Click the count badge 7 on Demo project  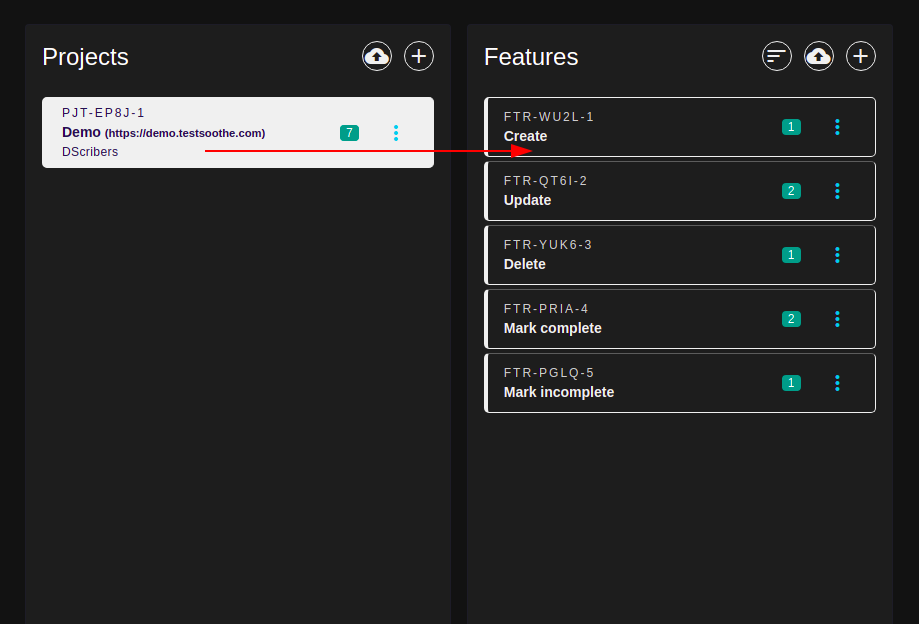349,133
